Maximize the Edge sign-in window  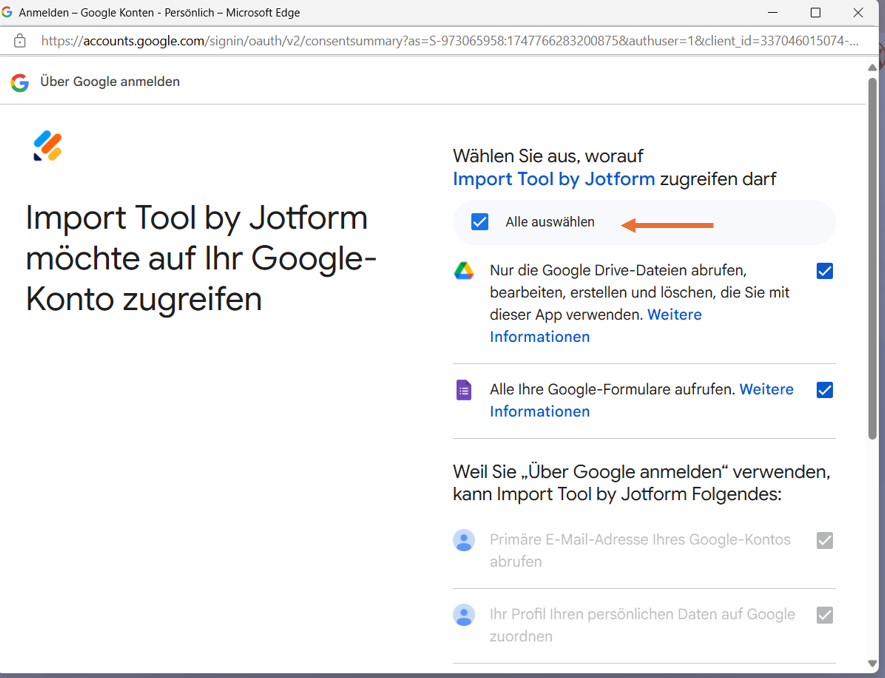816,12
